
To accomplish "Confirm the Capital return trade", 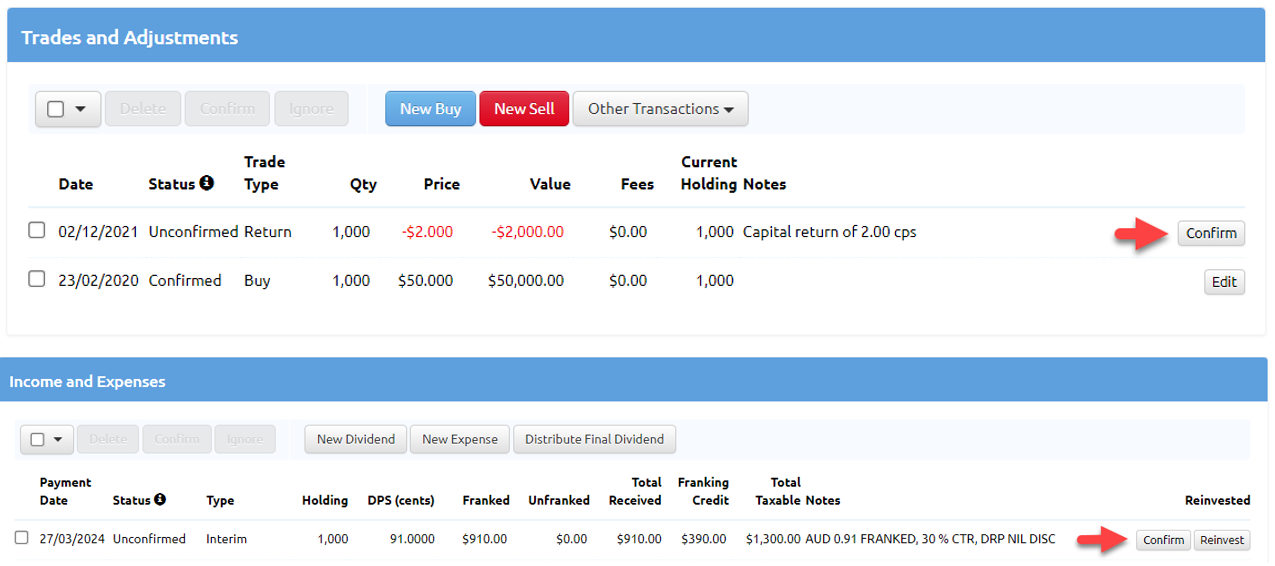I will tap(1210, 233).
